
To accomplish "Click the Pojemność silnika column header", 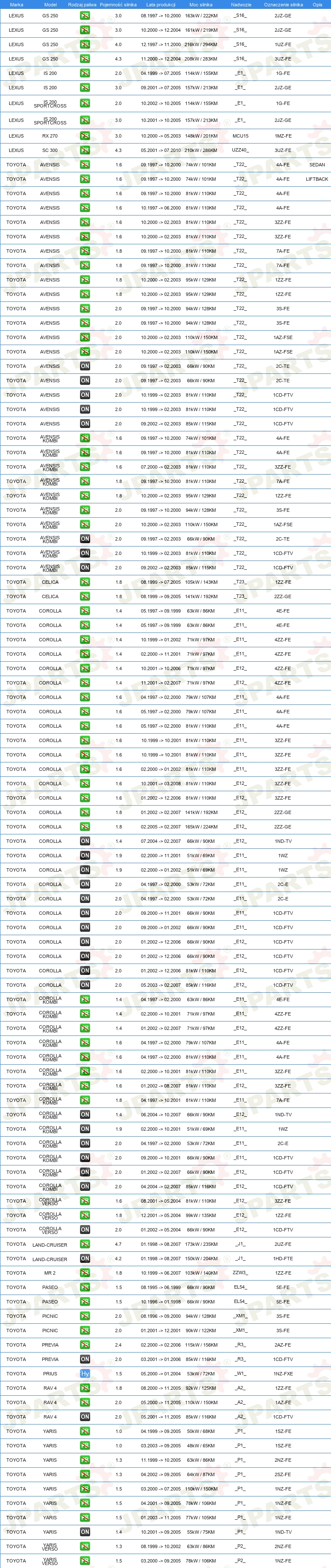I will point(118,4).
